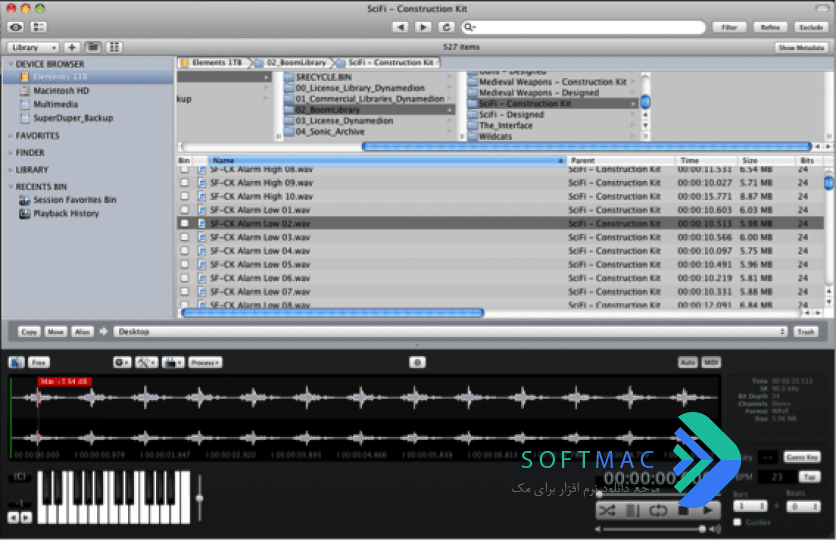Click the Copy button
Screen dimensions: 836x540
(29, 332)
